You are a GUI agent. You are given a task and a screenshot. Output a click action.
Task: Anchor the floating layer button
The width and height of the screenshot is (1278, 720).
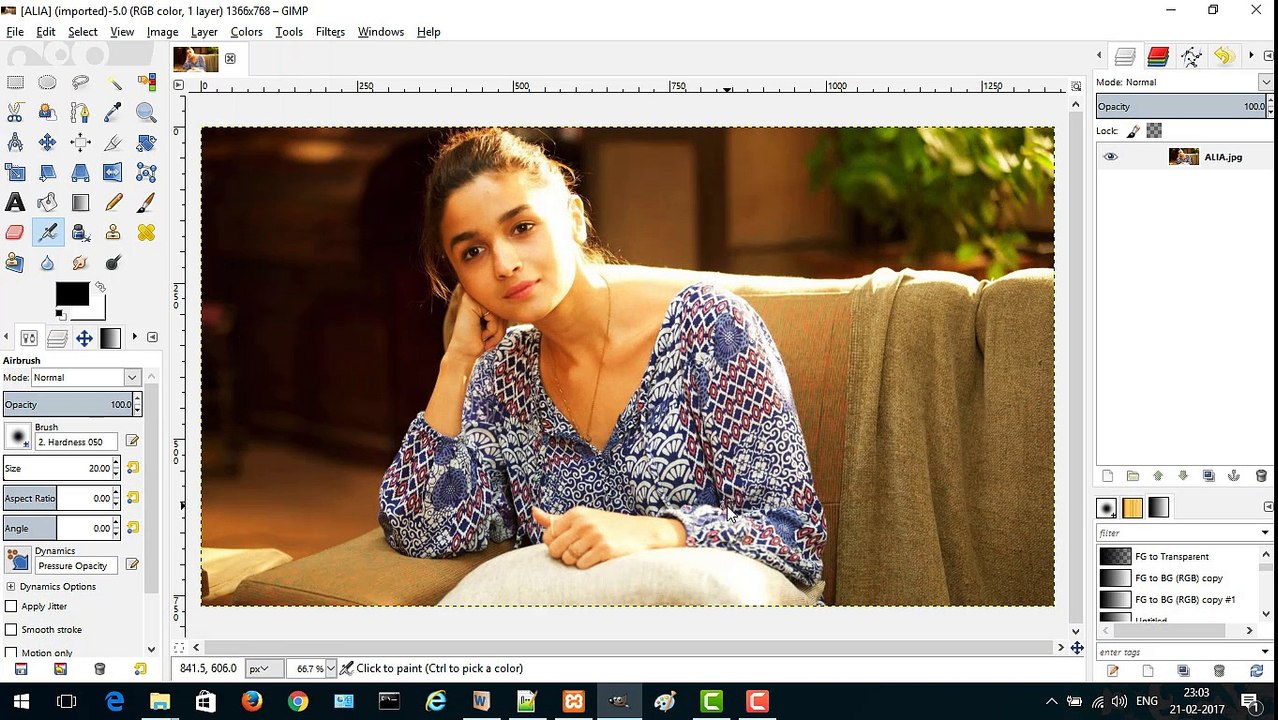(x=1234, y=476)
